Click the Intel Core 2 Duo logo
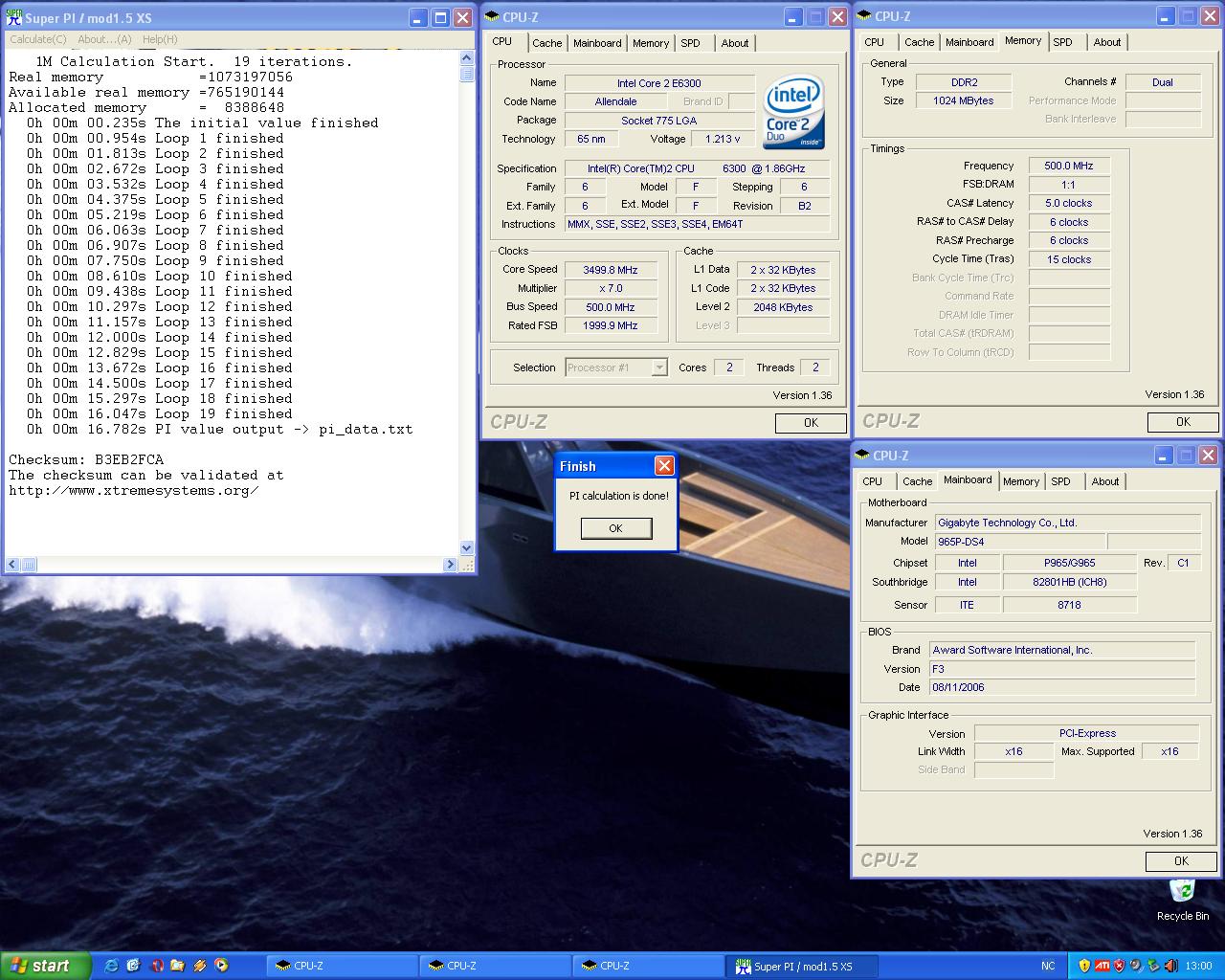Viewport: 1225px width, 980px height. pos(794,112)
